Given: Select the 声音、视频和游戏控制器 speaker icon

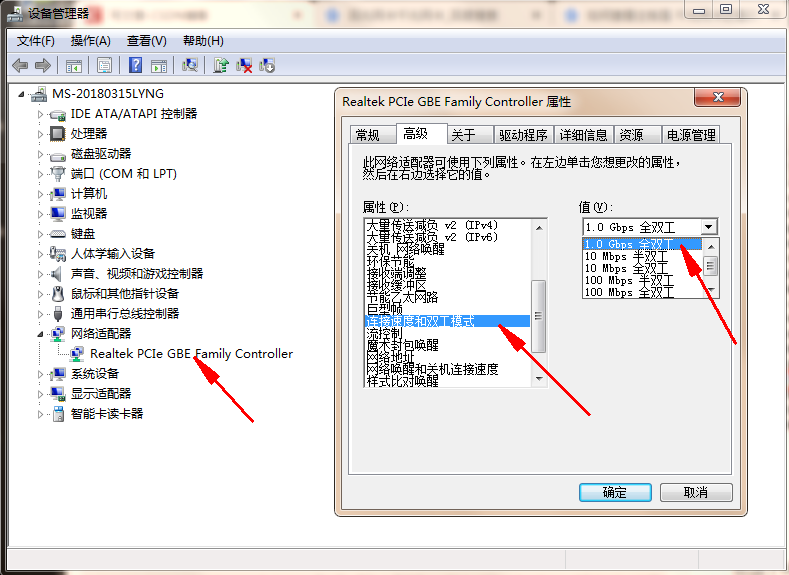Looking at the screenshot, I should click(x=56, y=274).
